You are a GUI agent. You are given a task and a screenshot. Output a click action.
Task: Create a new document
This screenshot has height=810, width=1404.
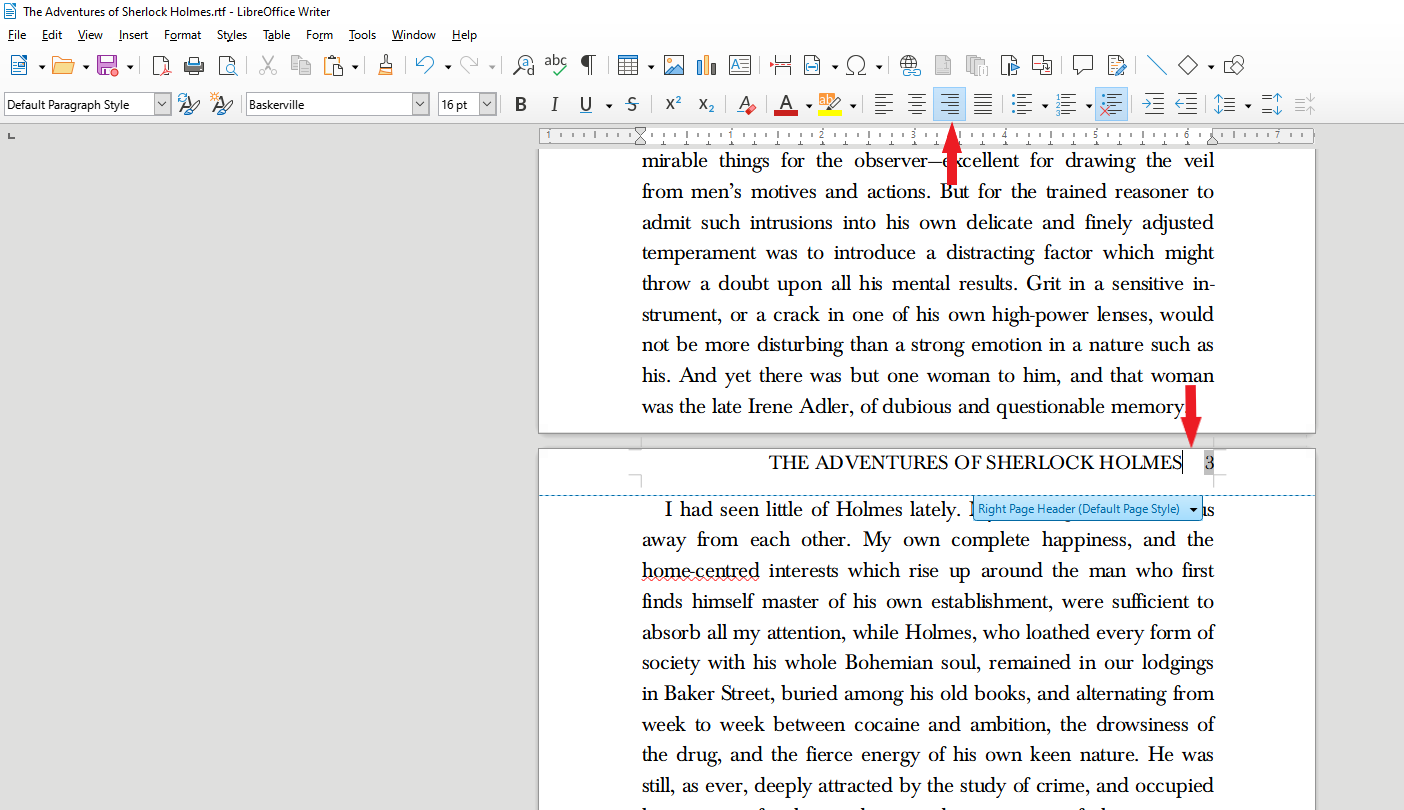19,66
